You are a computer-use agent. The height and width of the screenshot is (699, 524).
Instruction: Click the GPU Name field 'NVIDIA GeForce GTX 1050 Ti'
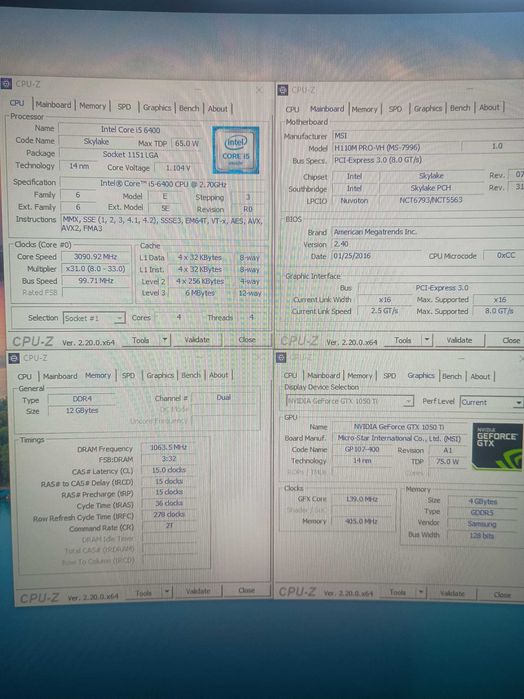click(399, 427)
